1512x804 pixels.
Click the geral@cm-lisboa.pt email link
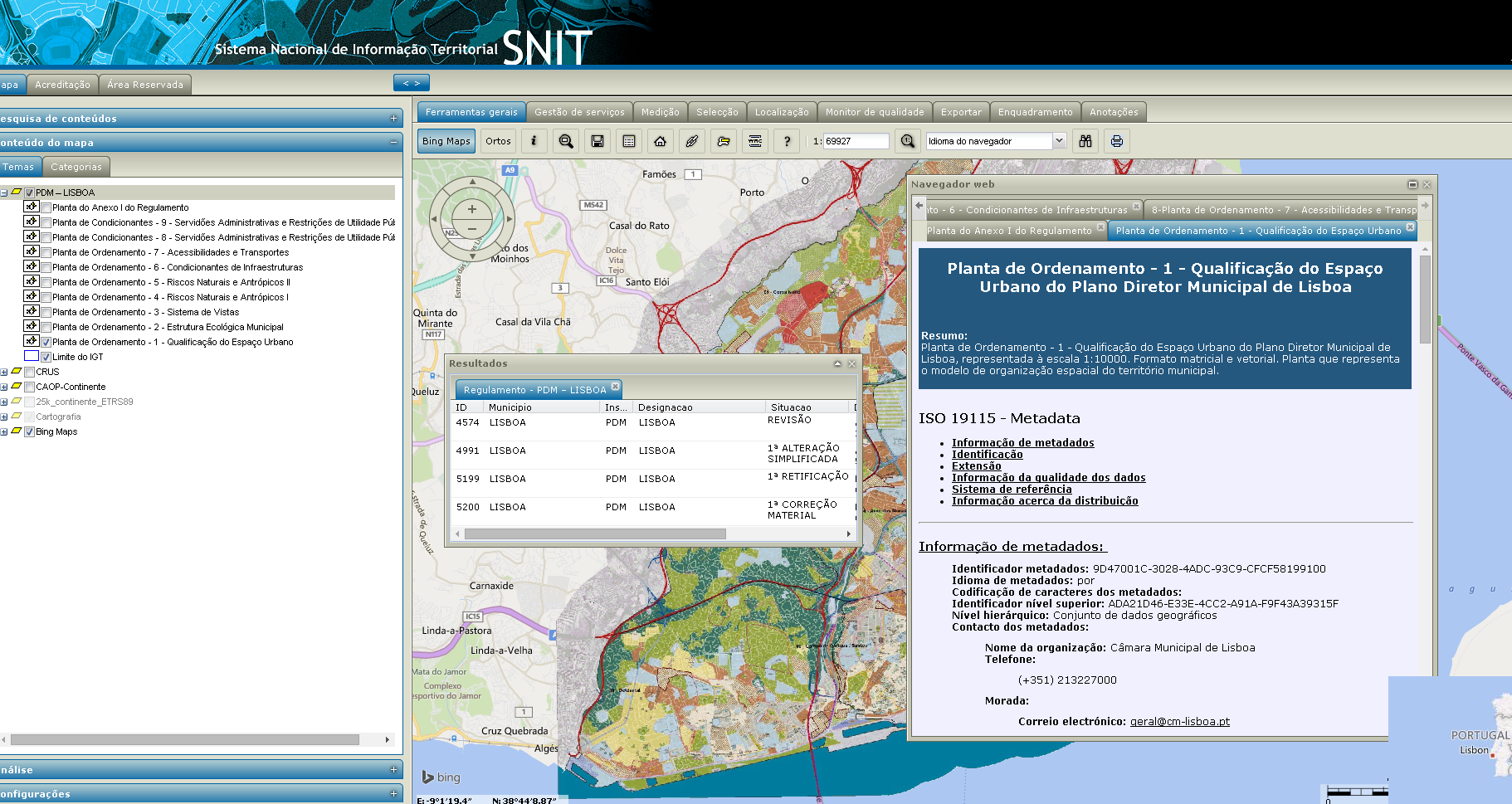(x=1180, y=722)
